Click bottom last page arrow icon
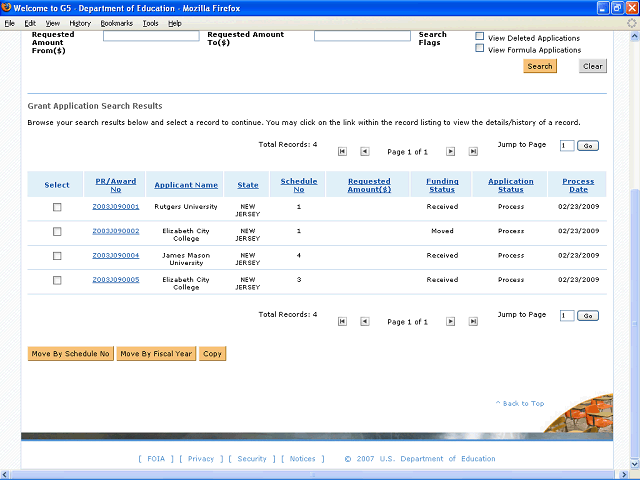The image size is (640, 480). tap(473, 322)
